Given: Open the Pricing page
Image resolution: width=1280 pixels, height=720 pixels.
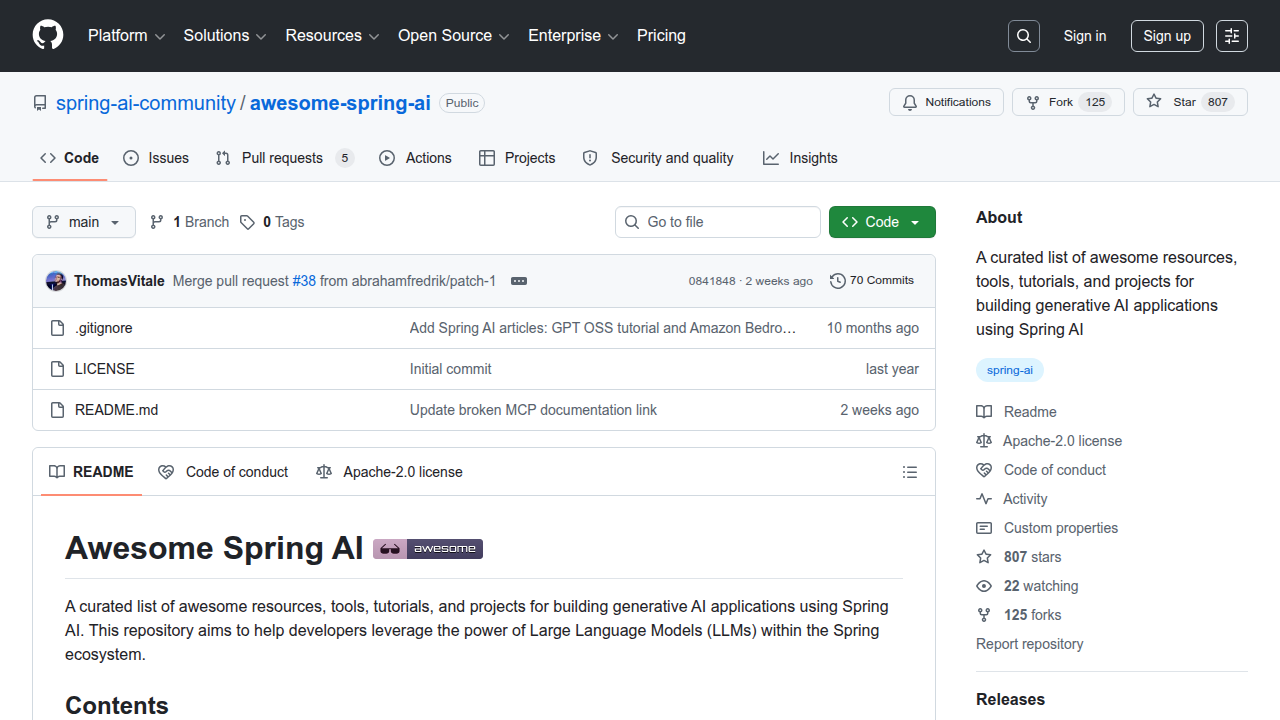Looking at the screenshot, I should coord(661,36).
